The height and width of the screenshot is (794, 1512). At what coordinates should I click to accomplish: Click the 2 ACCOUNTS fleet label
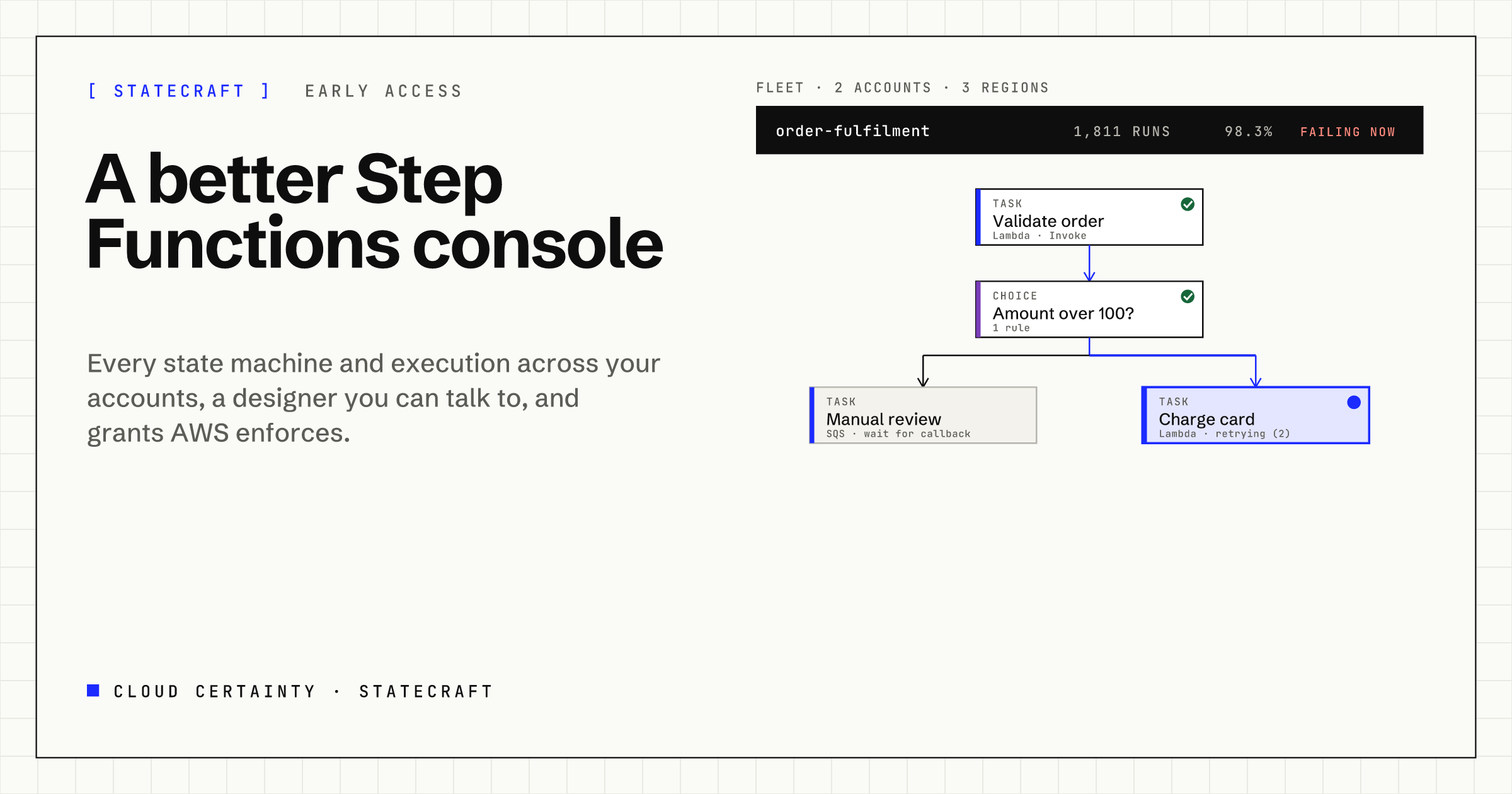tap(883, 88)
